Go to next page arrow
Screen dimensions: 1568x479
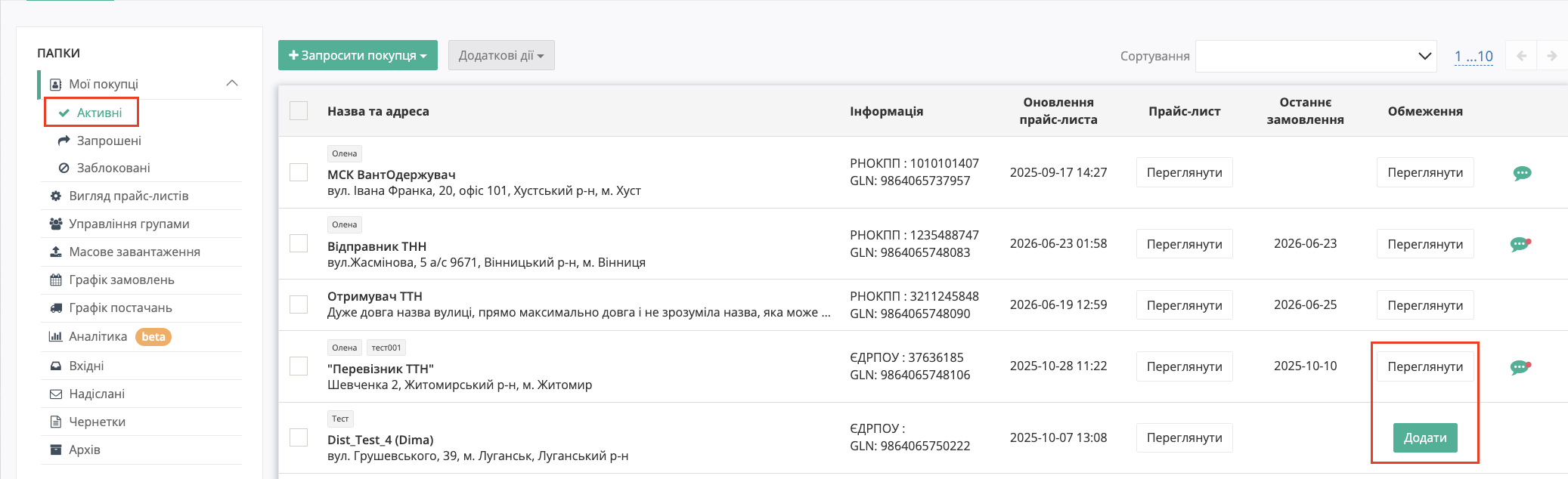1551,56
